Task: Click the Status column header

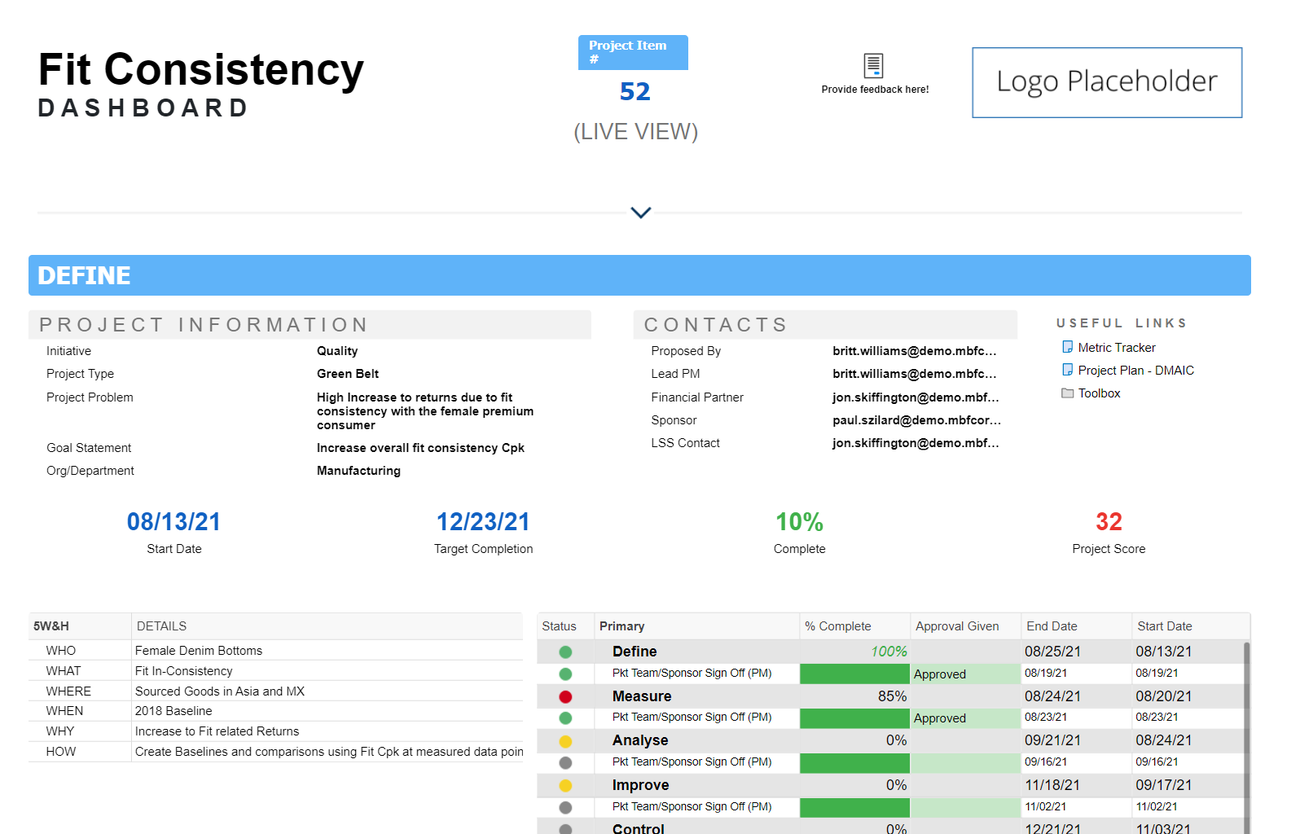Action: [x=559, y=626]
